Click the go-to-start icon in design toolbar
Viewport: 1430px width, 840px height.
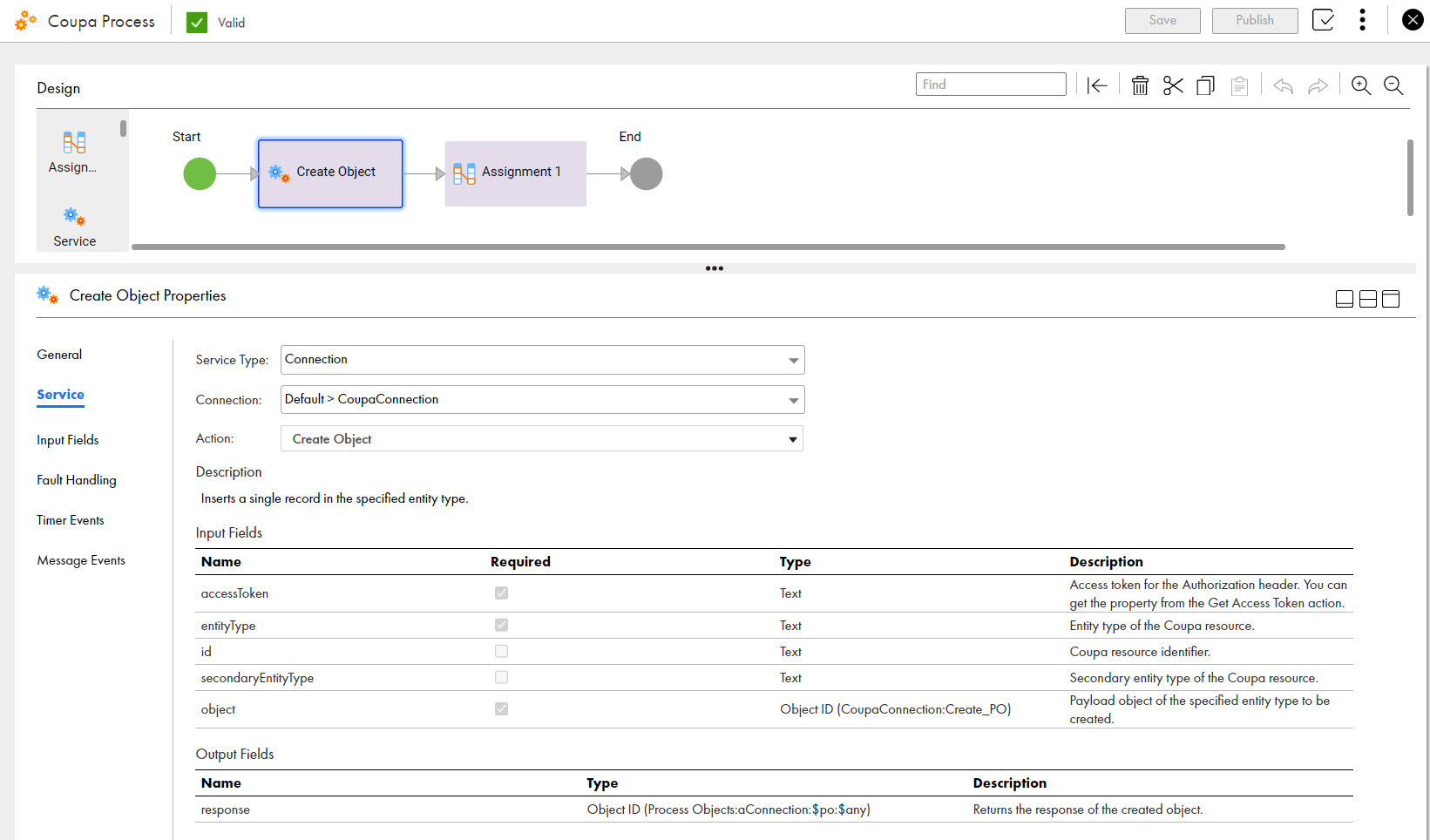1097,85
